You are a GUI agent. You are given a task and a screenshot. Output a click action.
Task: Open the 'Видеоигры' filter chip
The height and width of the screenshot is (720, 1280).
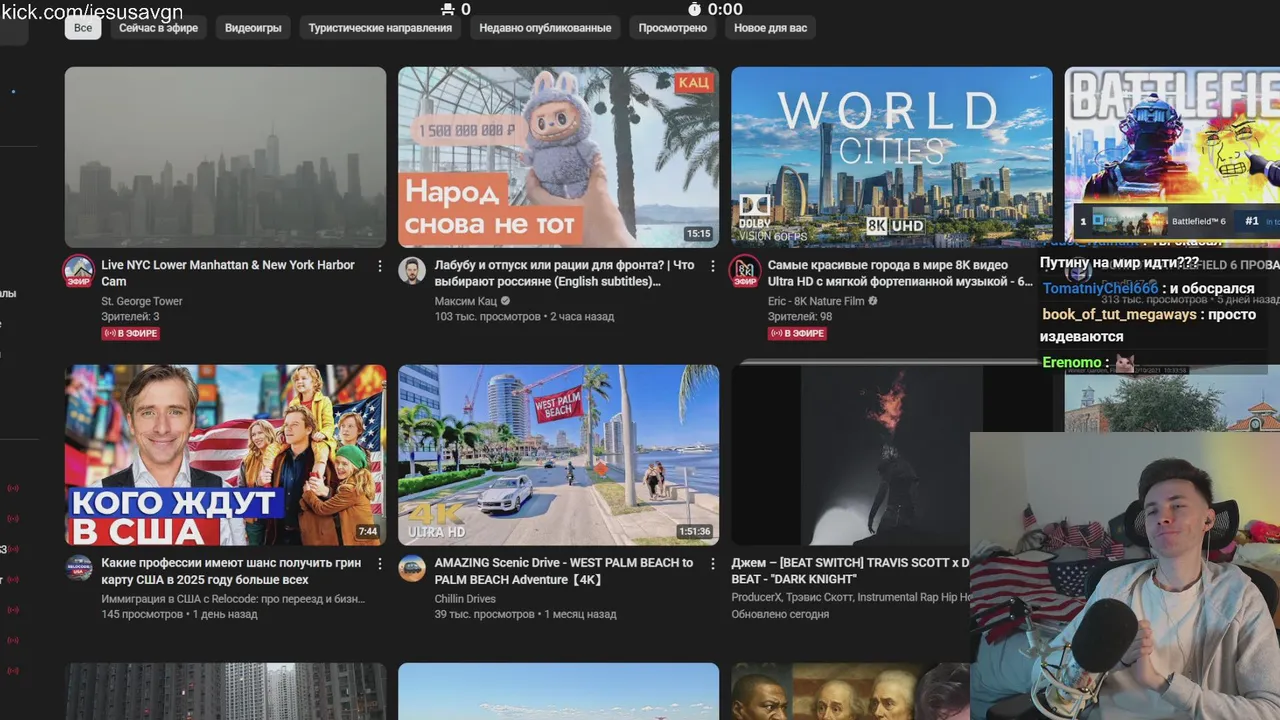253,28
